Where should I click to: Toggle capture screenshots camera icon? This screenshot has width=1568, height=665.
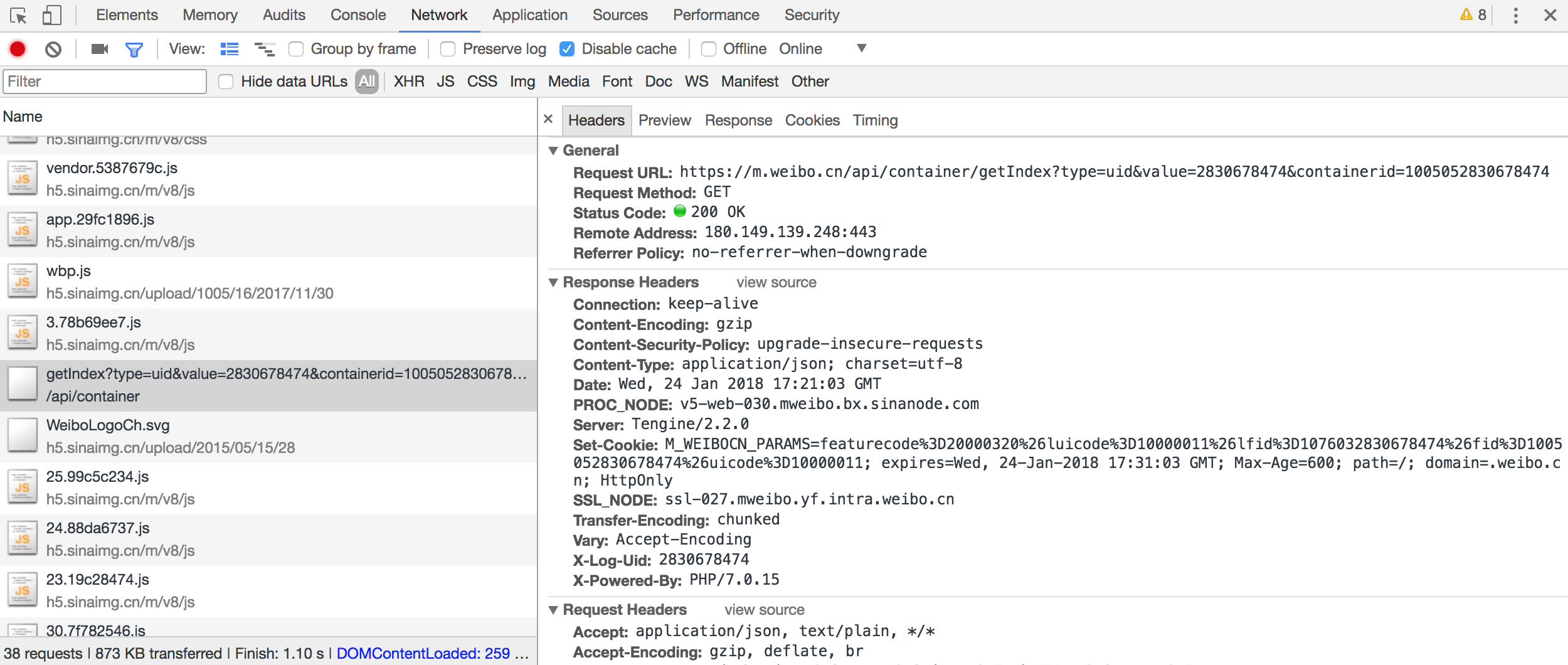click(100, 49)
